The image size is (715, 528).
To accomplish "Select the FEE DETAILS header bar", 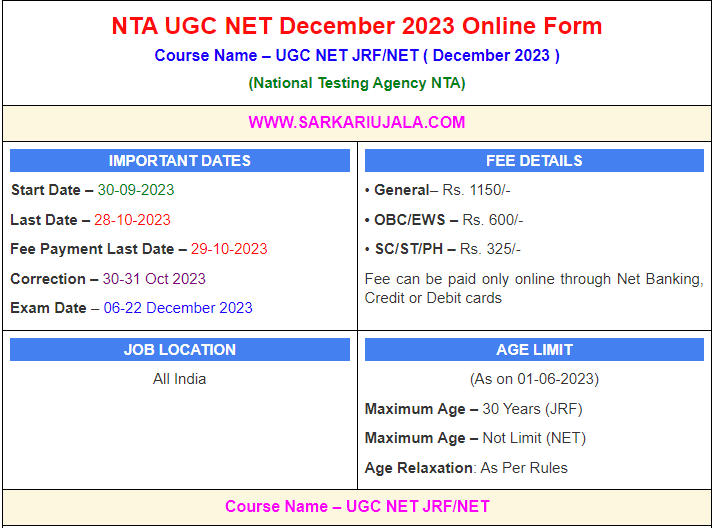I will [x=534, y=161].
